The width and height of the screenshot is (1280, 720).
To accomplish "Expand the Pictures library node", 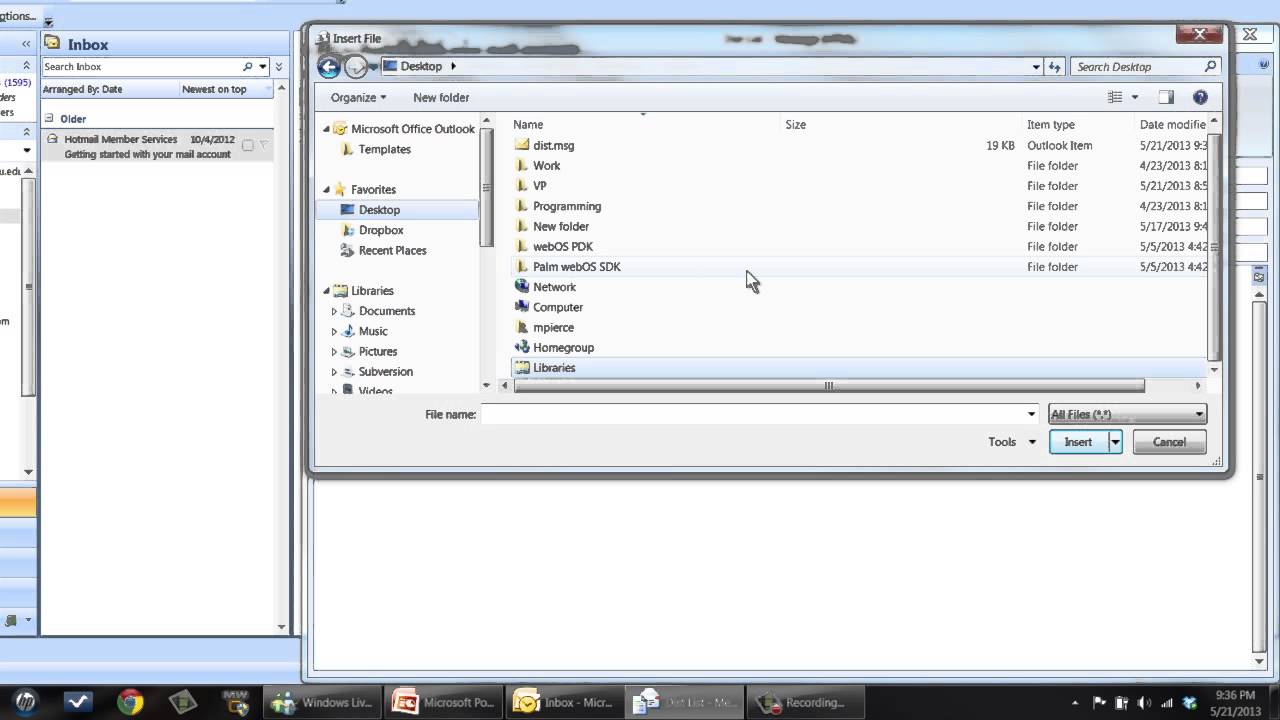I will tap(334, 352).
